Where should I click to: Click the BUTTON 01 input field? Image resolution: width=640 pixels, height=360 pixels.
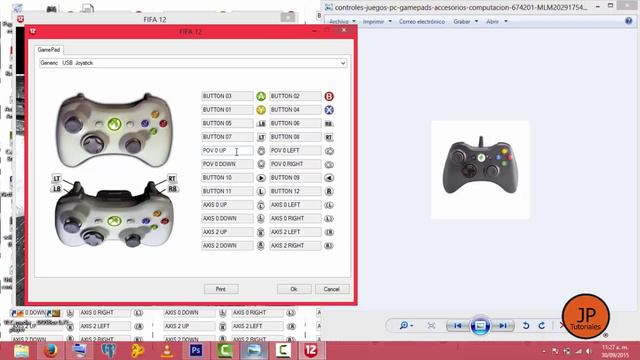pyautogui.click(x=227, y=110)
